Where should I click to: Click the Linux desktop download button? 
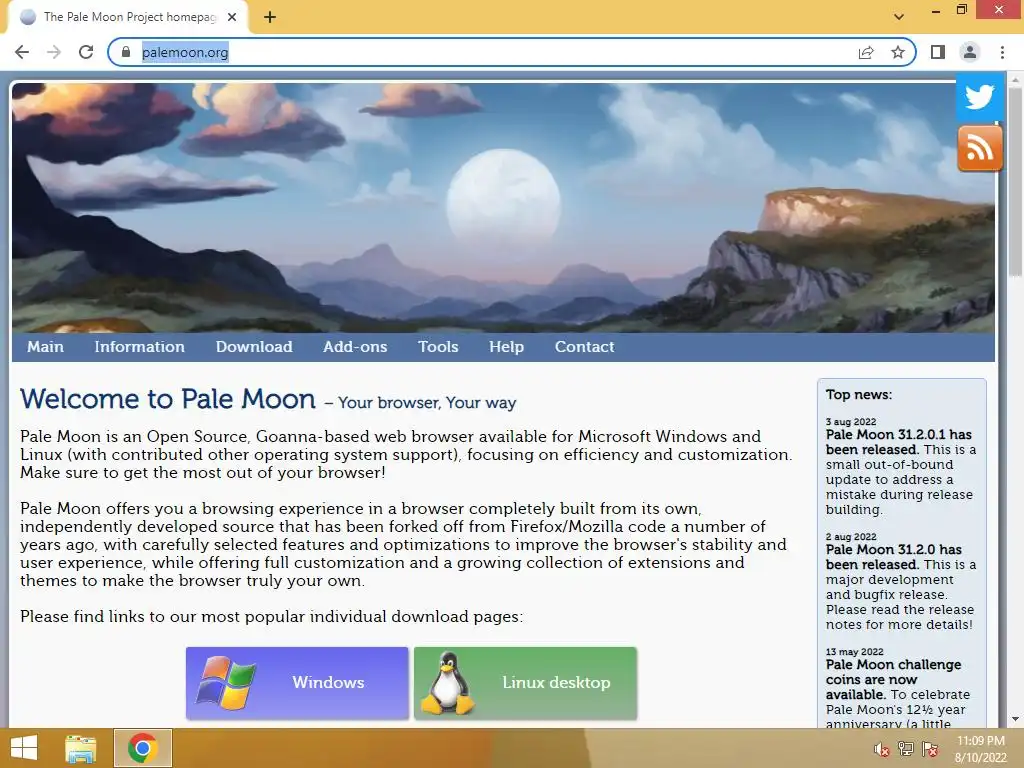pos(526,683)
